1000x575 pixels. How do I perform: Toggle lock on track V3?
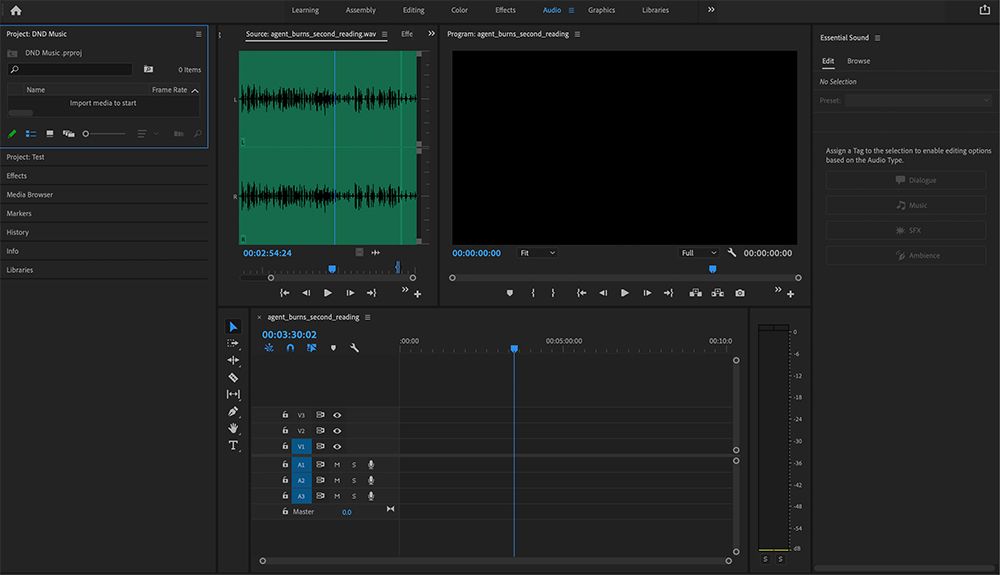click(x=285, y=414)
